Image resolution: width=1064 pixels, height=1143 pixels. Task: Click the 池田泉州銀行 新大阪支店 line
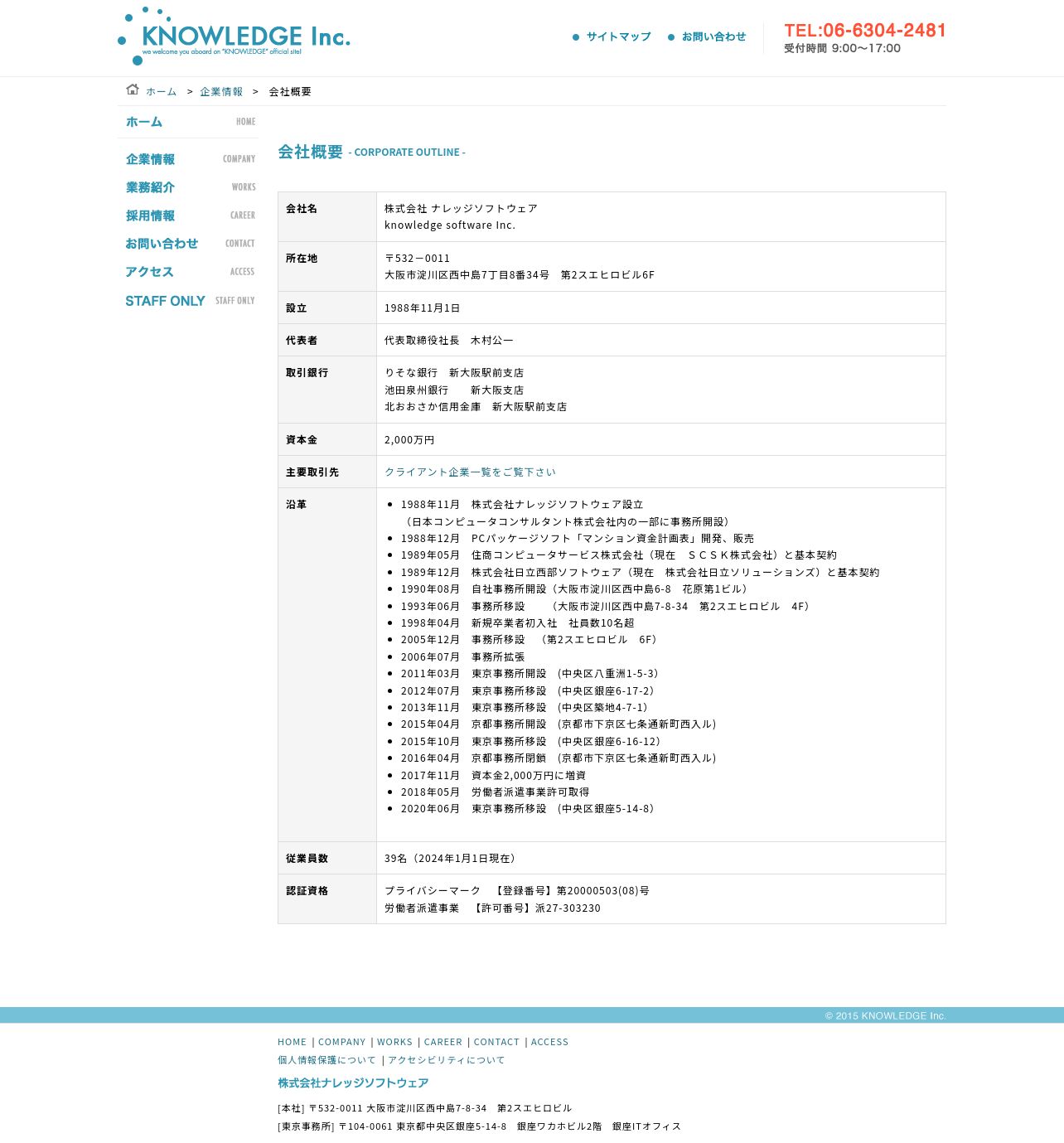click(454, 390)
